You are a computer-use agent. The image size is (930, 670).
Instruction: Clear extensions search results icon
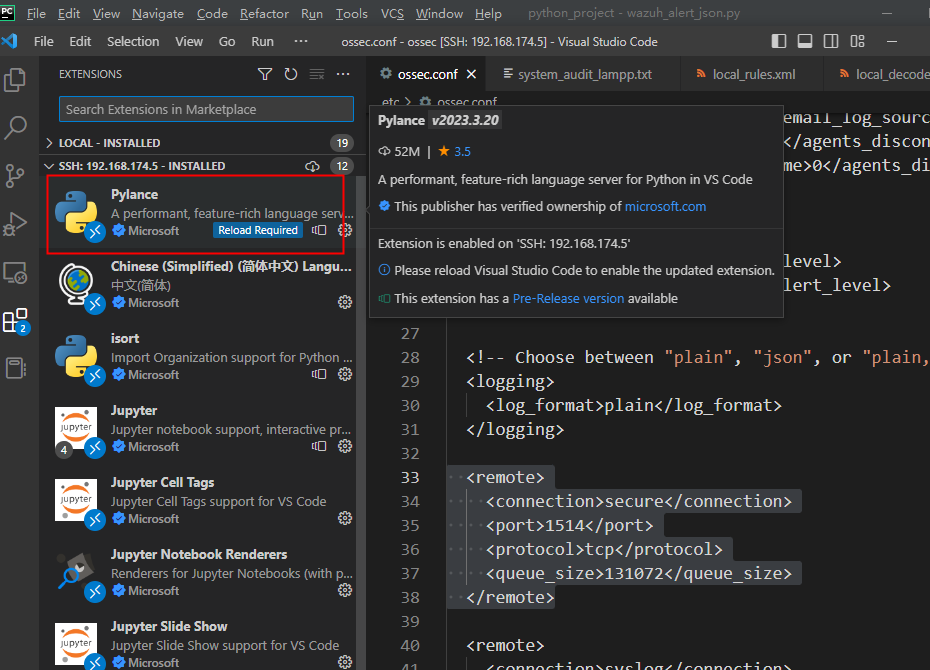317,74
